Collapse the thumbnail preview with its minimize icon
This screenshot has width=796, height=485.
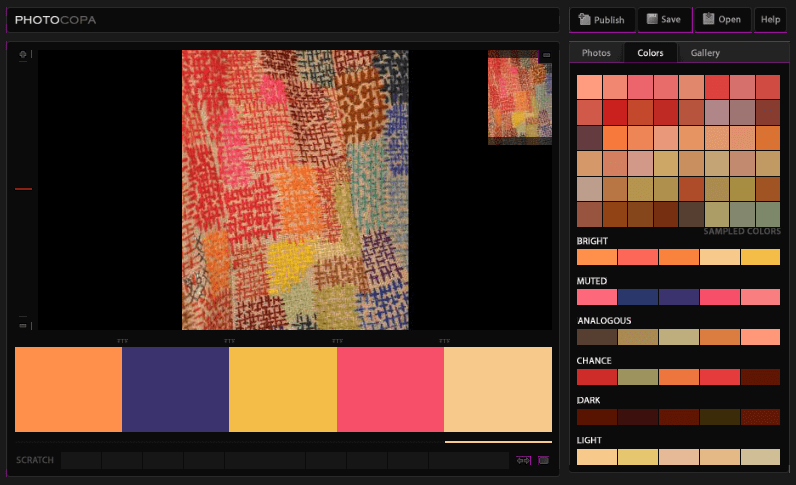tap(546, 56)
